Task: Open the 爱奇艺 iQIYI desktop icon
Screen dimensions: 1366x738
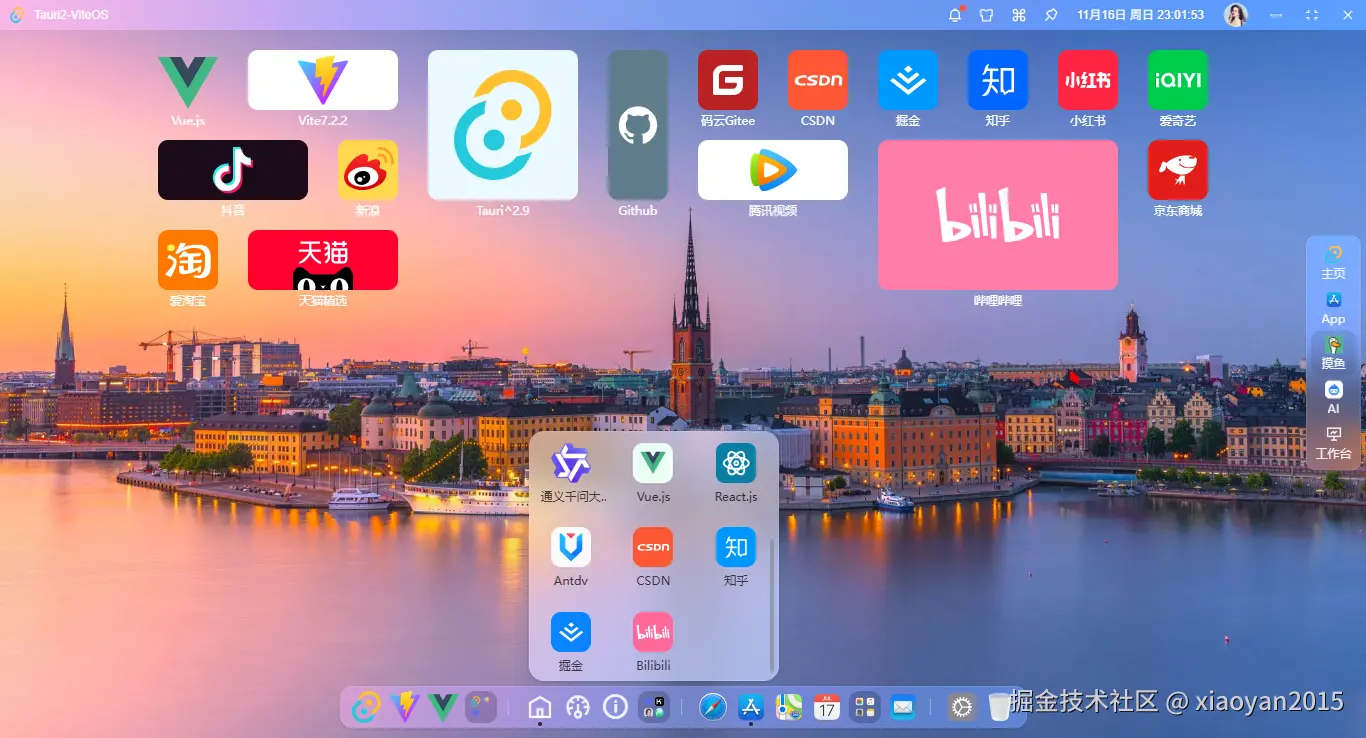Action: (x=1178, y=80)
